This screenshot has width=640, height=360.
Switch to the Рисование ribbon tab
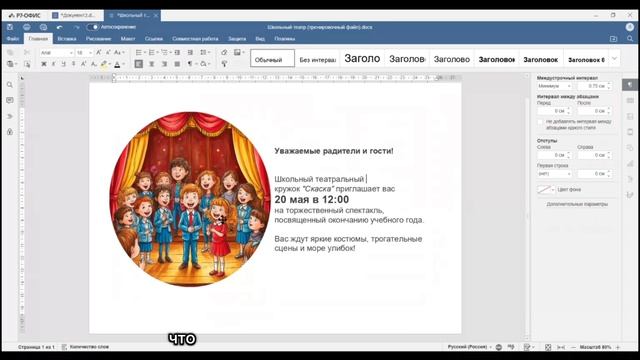[x=98, y=39]
